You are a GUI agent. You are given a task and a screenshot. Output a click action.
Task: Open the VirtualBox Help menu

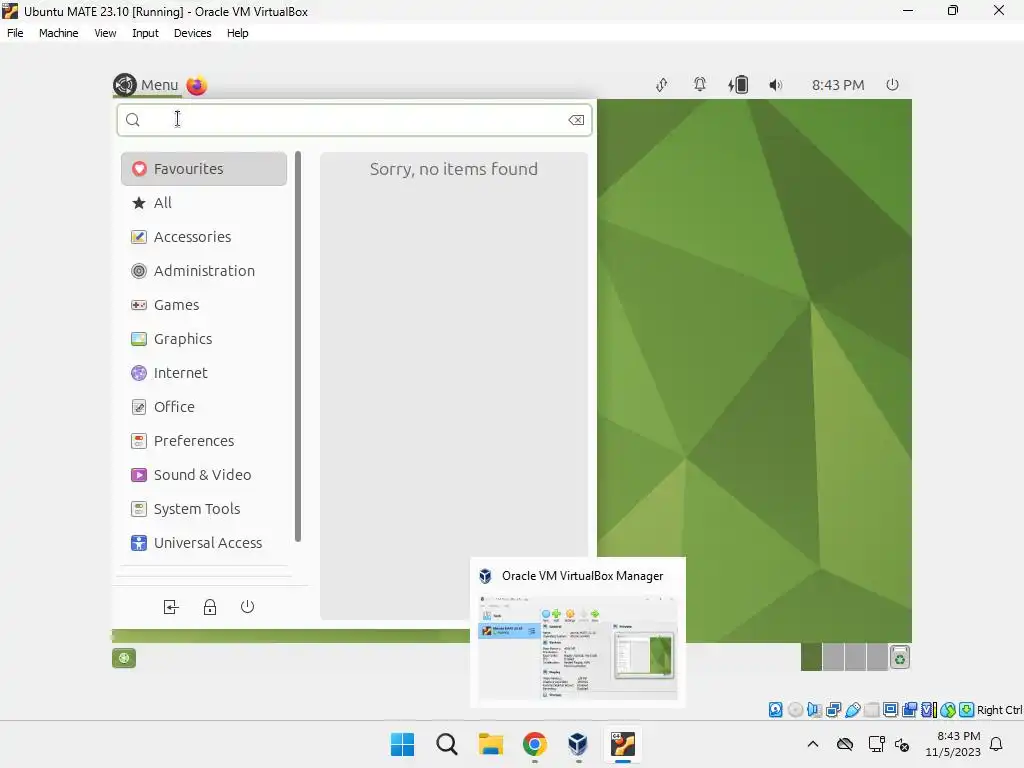pos(238,33)
